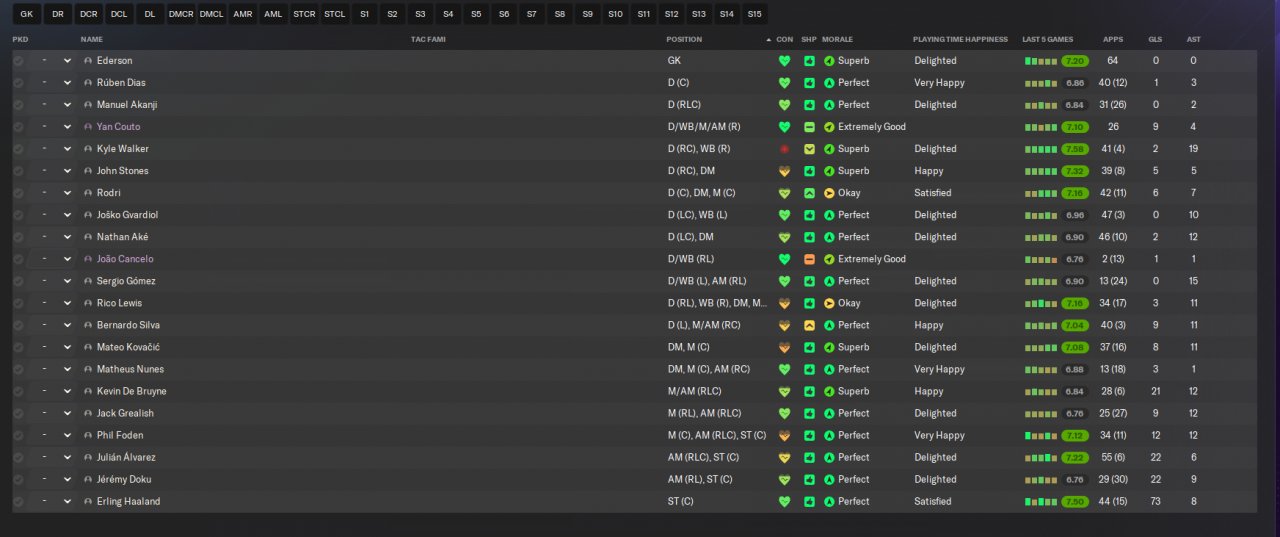
Task: Click João Cancelo's orange sharpness icon
Action: point(809,259)
